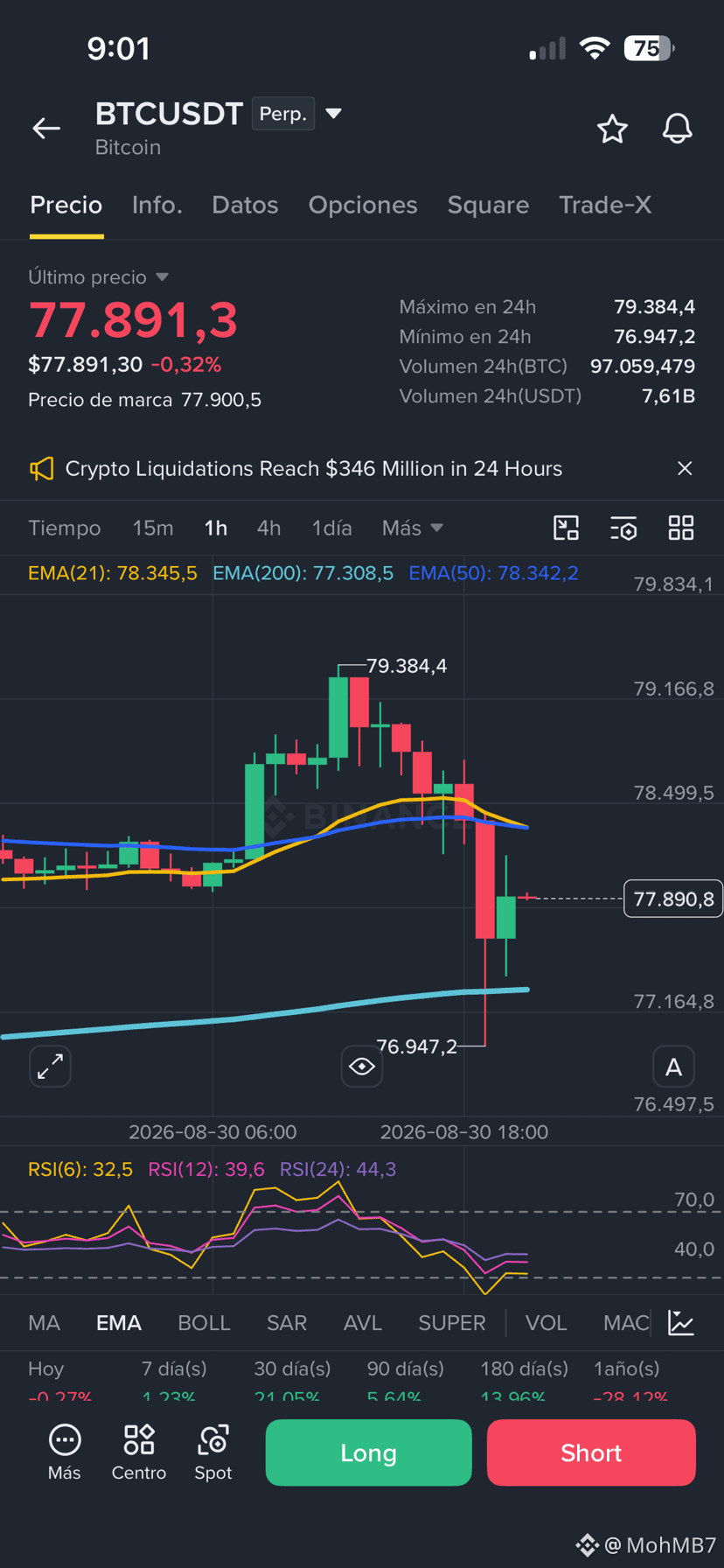This screenshot has width=724, height=1568.
Task: Switch to the Datos tab
Action: [245, 205]
